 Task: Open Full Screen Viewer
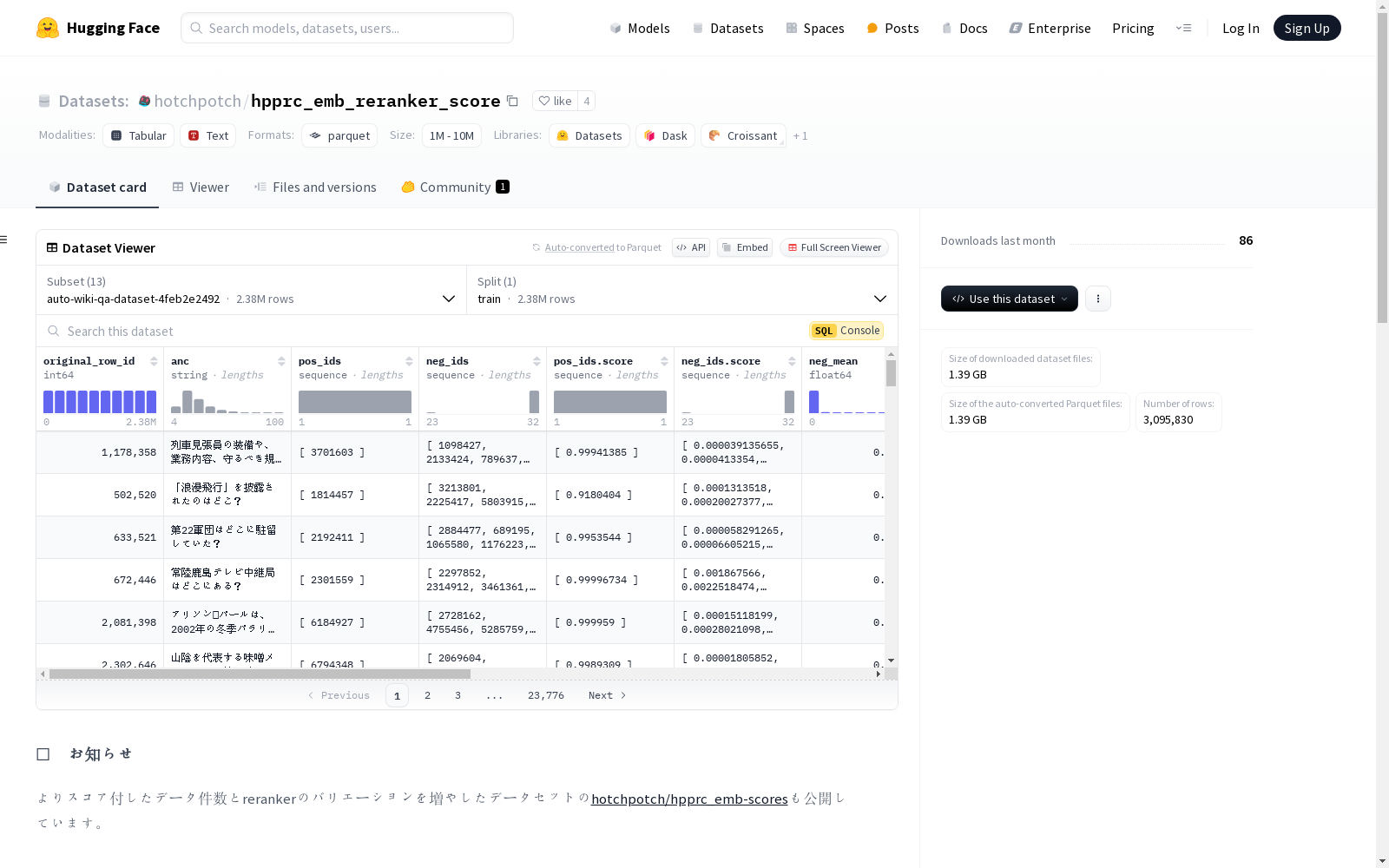point(834,247)
